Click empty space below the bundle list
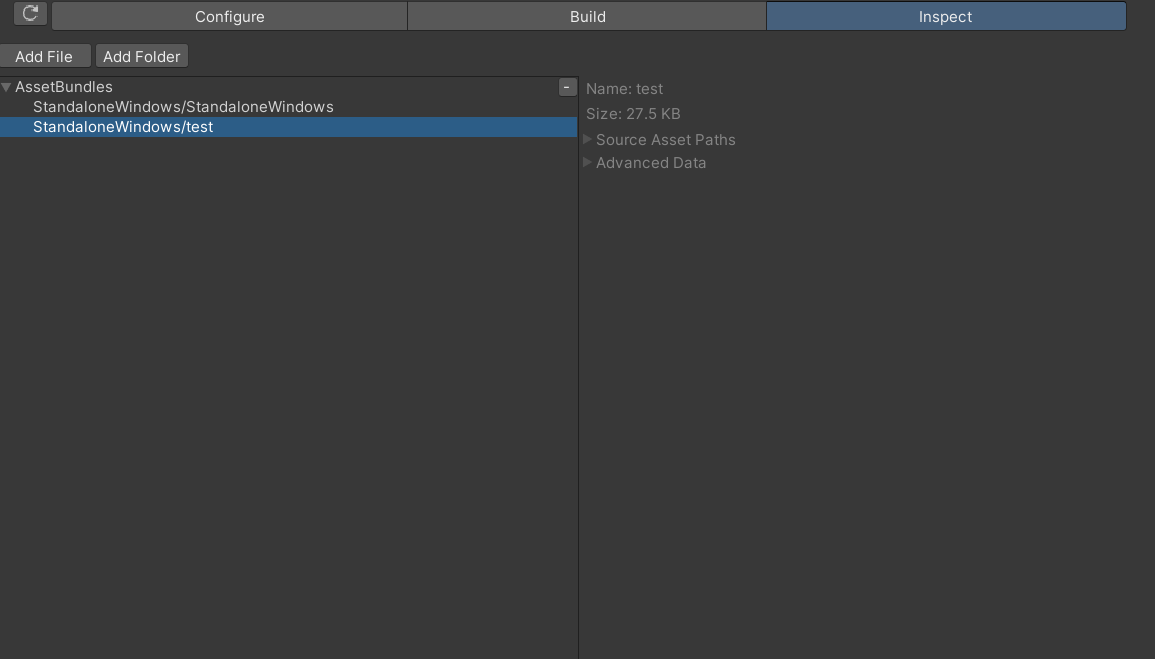 (x=288, y=400)
